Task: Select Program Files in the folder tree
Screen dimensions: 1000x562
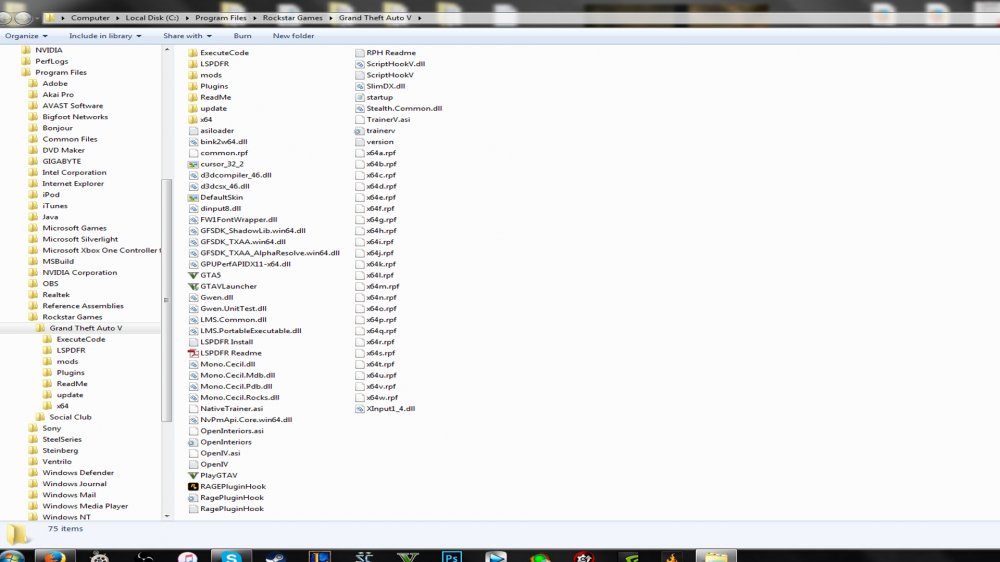Action: click(x=61, y=72)
